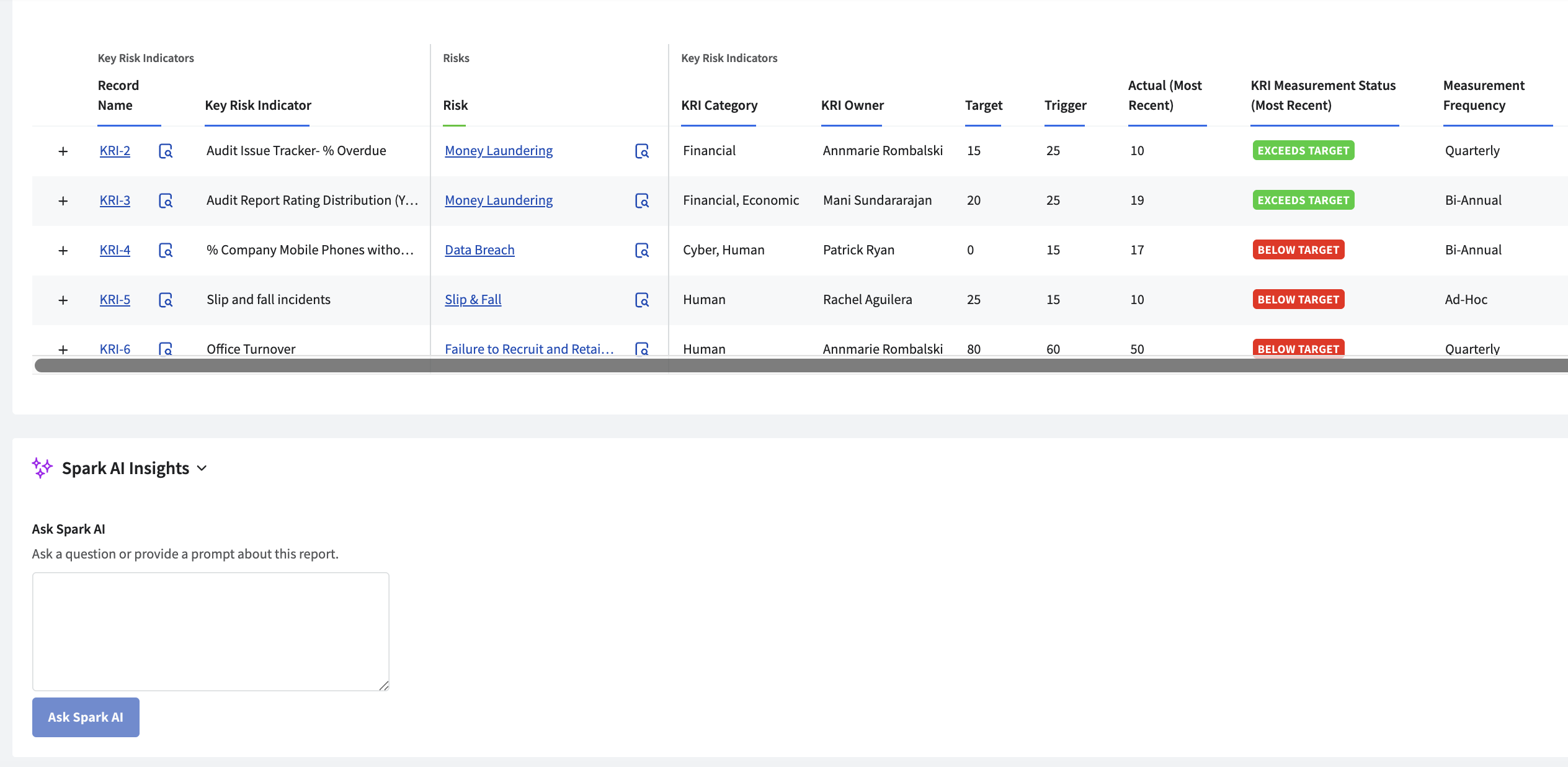Preview Data Breach risk record
1568x767 pixels.
point(642,250)
